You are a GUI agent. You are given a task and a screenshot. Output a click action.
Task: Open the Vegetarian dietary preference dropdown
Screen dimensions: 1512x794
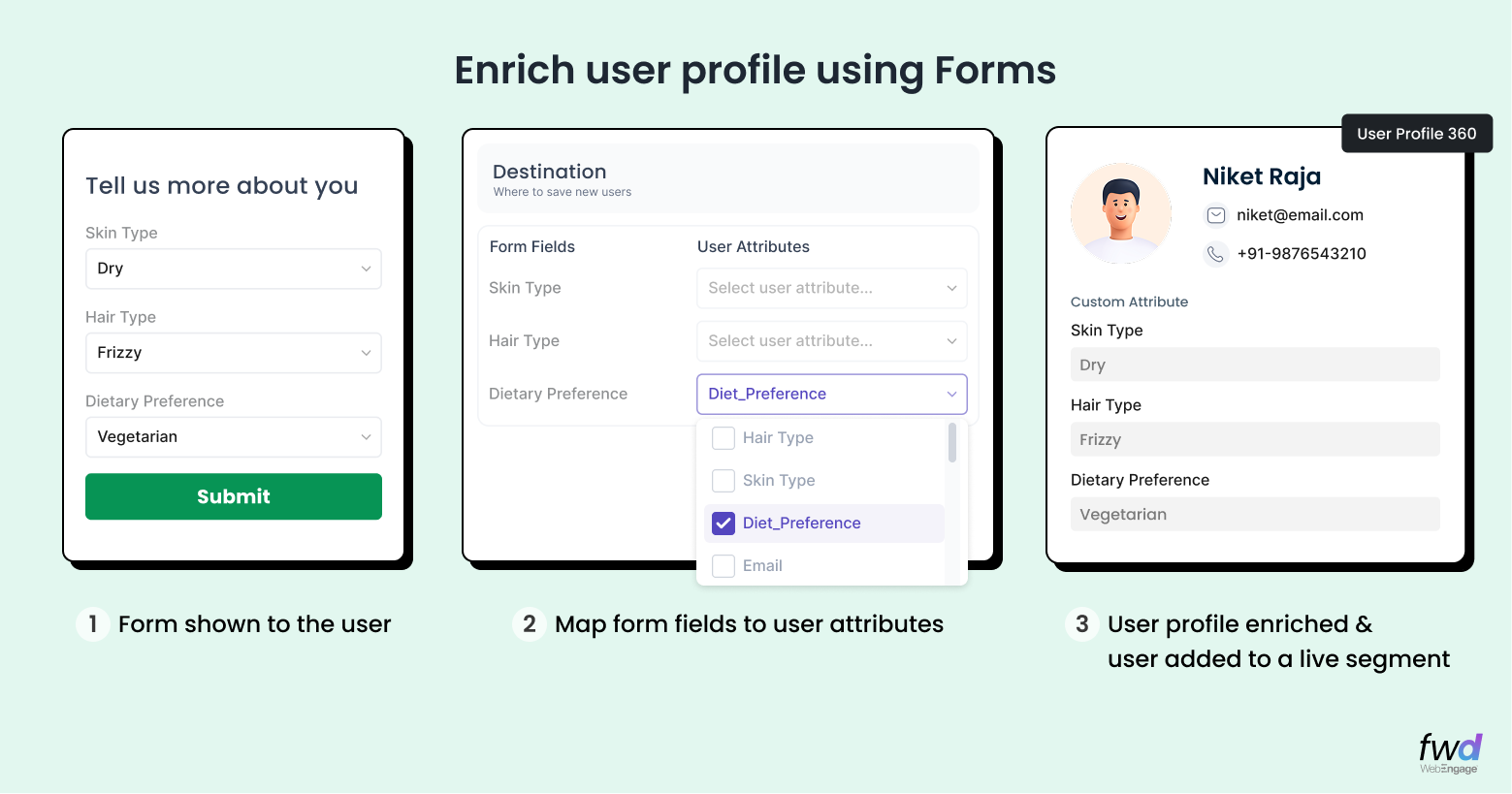pyautogui.click(x=234, y=437)
